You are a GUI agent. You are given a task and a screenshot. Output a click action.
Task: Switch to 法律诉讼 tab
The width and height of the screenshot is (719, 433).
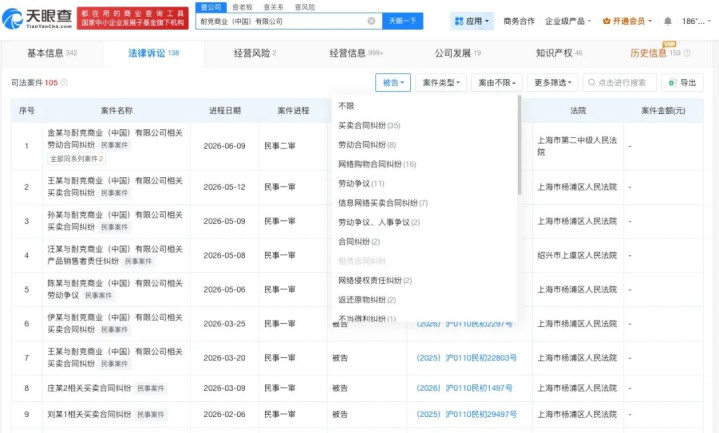[154, 53]
